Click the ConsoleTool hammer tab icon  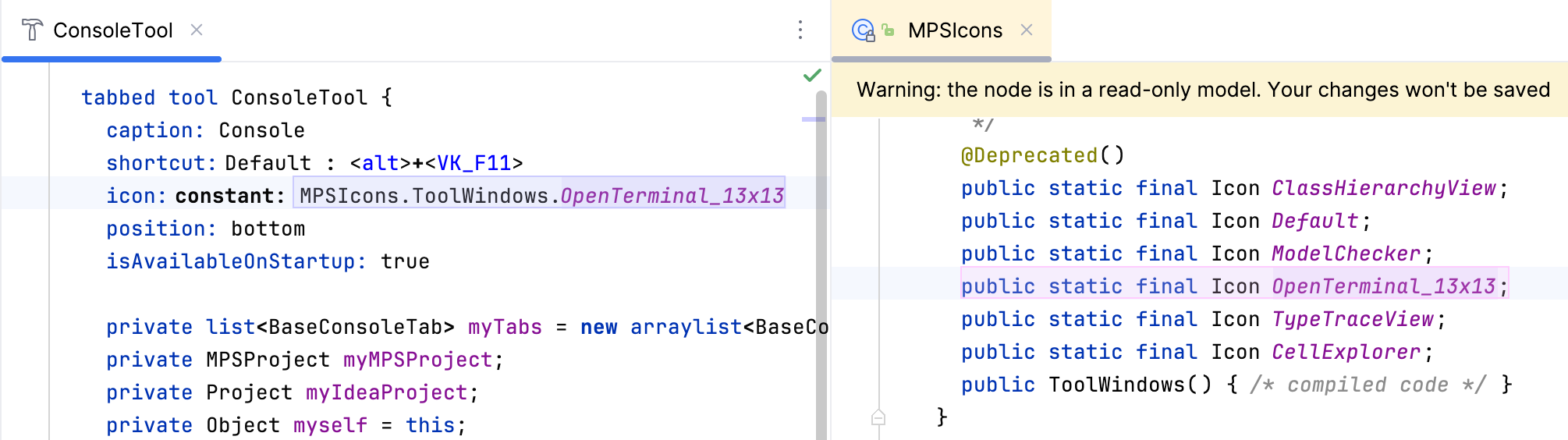point(32,30)
